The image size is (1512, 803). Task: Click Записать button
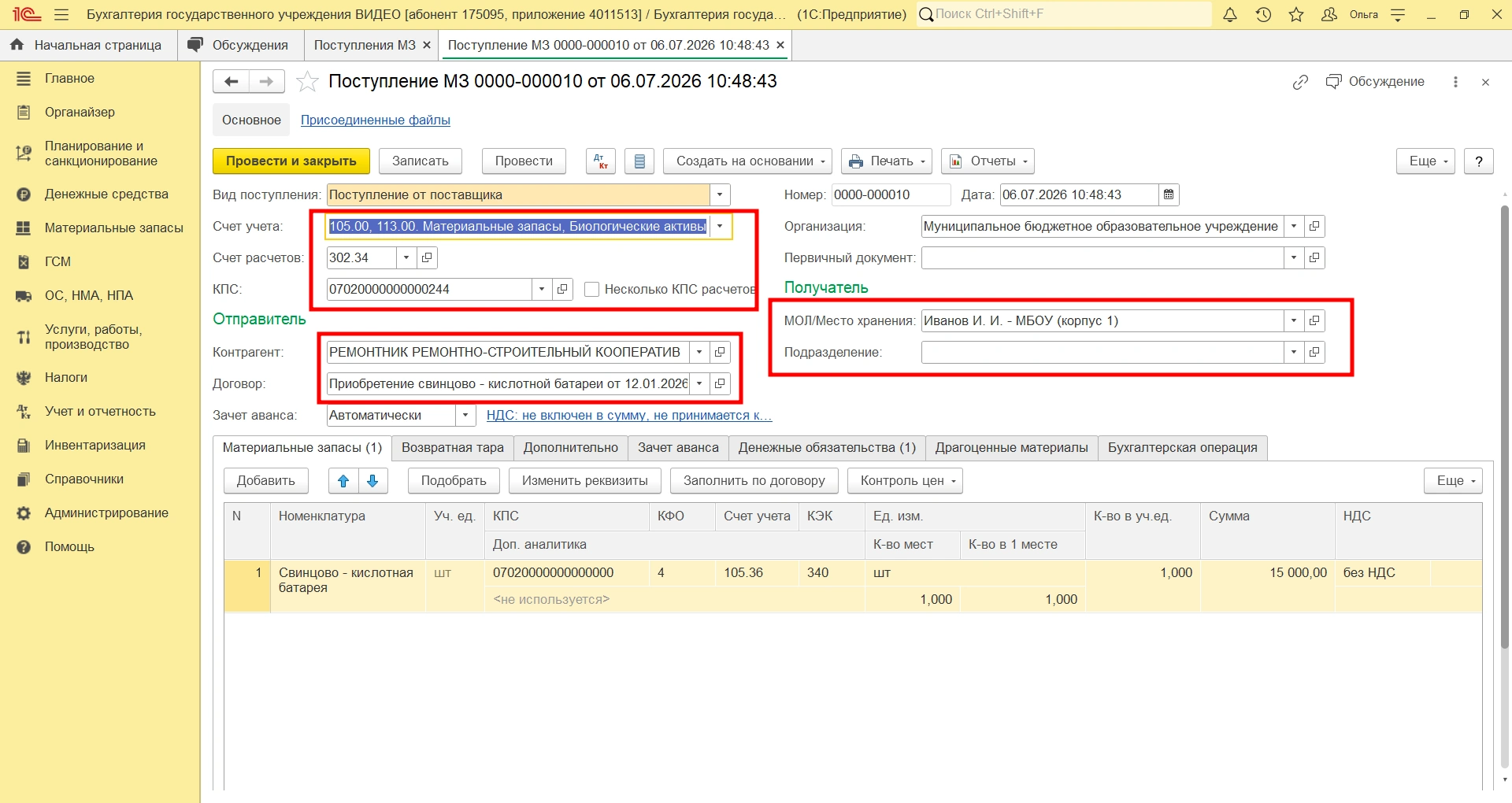[x=421, y=161]
